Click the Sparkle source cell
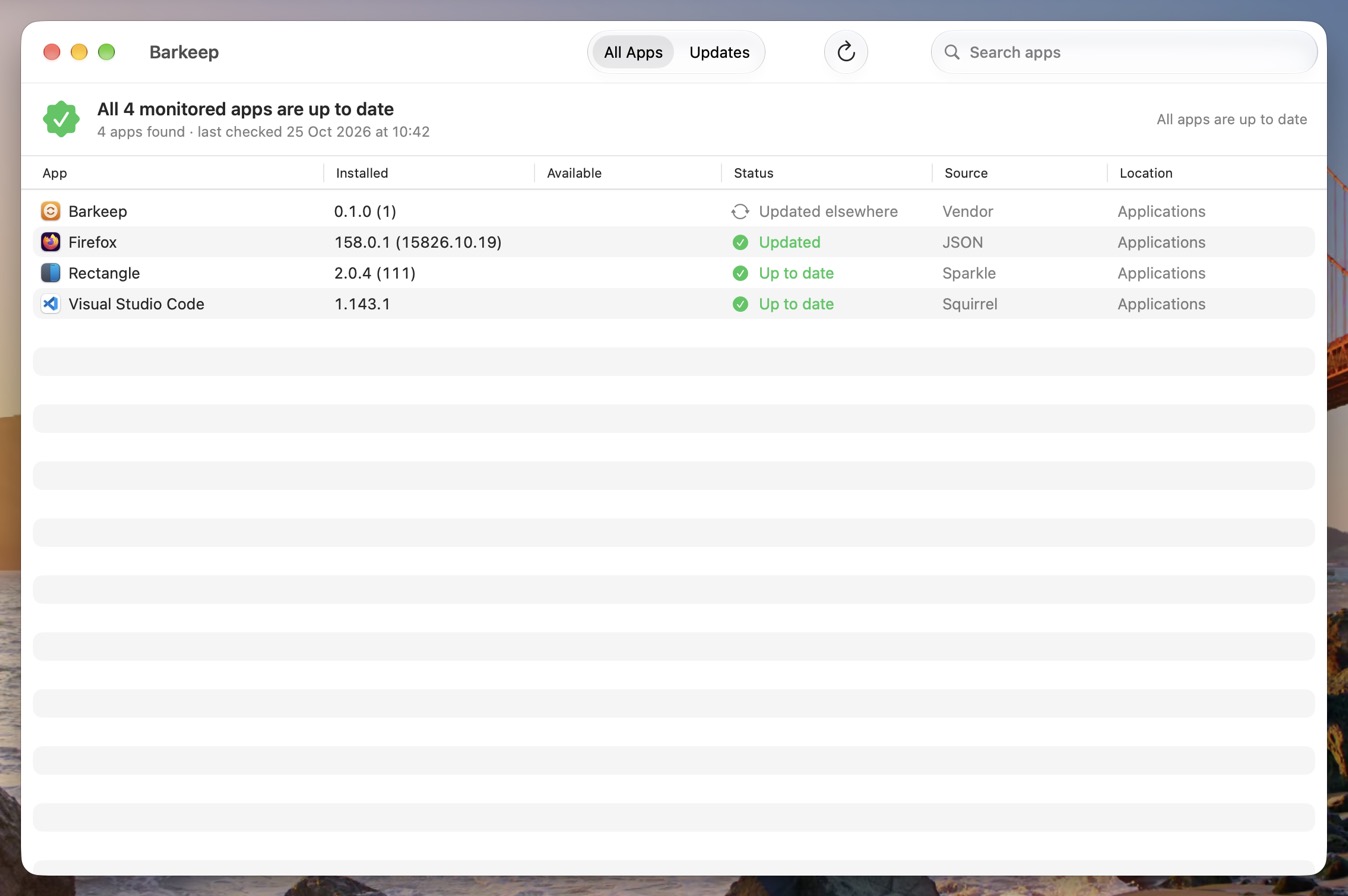Viewport: 1348px width, 896px height. coord(970,273)
